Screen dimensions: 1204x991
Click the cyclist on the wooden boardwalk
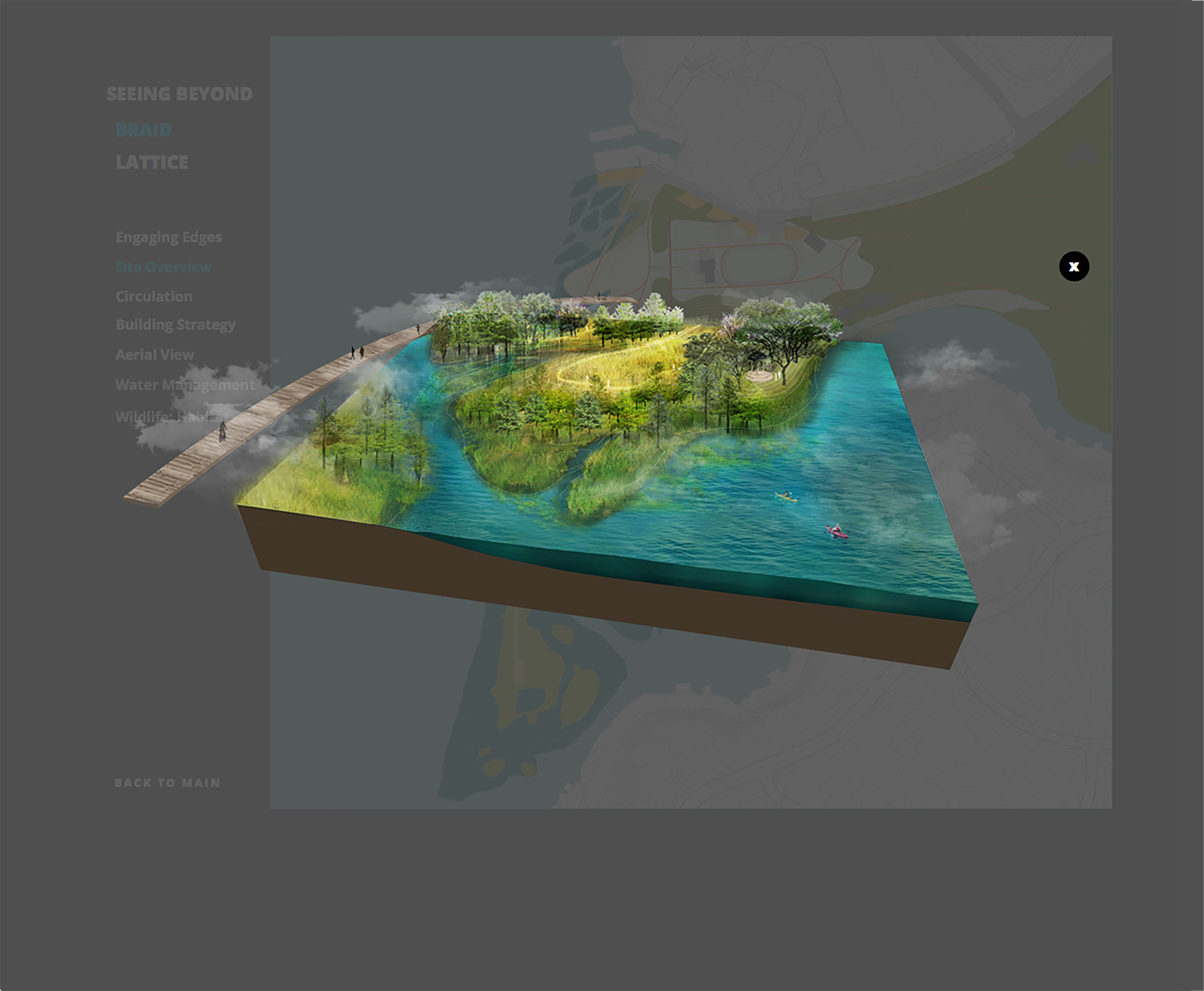[223, 431]
